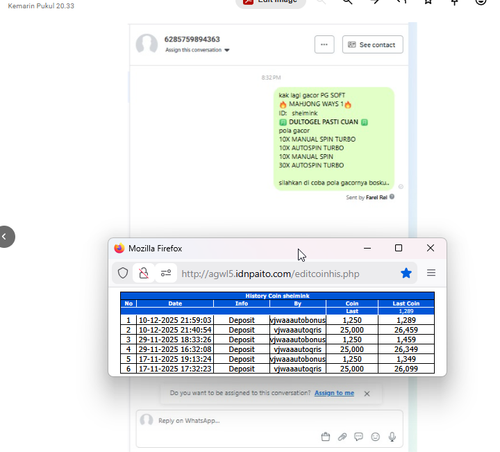This screenshot has height=452, width=500.
Task: Click the insecure connection padlock icon
Action: [144, 273]
